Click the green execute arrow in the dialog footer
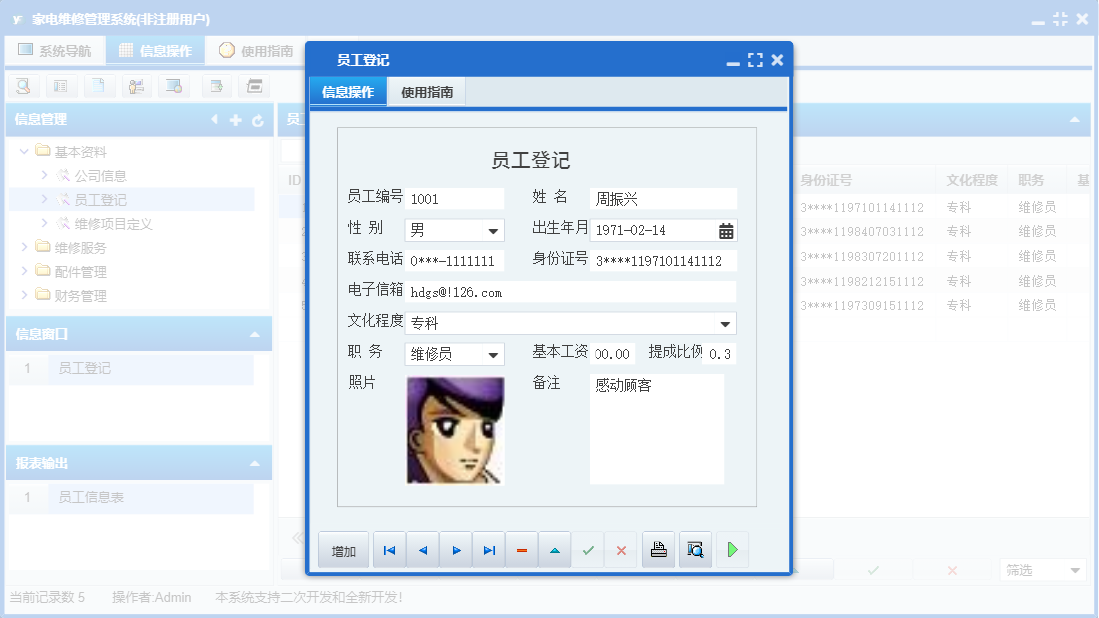Image resolution: width=1099 pixels, height=618 pixels. [733, 549]
